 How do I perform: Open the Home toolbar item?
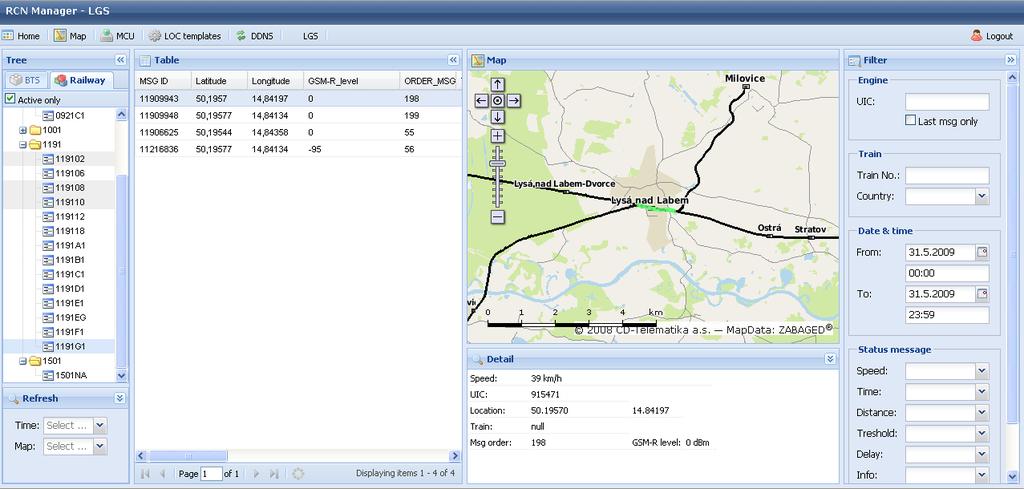[x=21, y=36]
